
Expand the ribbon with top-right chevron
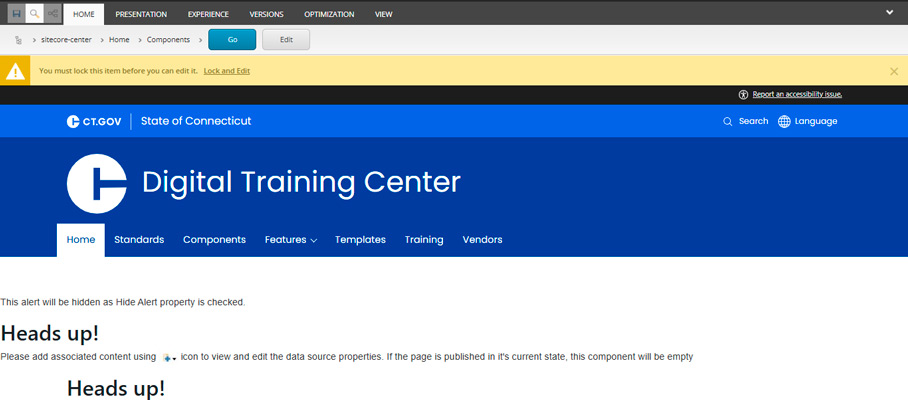point(890,12)
